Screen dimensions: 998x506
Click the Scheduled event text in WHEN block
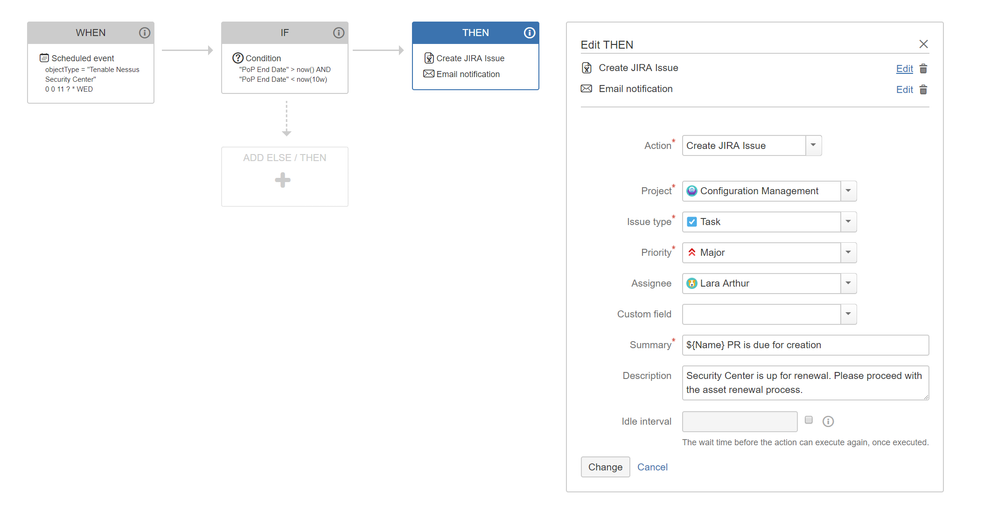point(83,58)
